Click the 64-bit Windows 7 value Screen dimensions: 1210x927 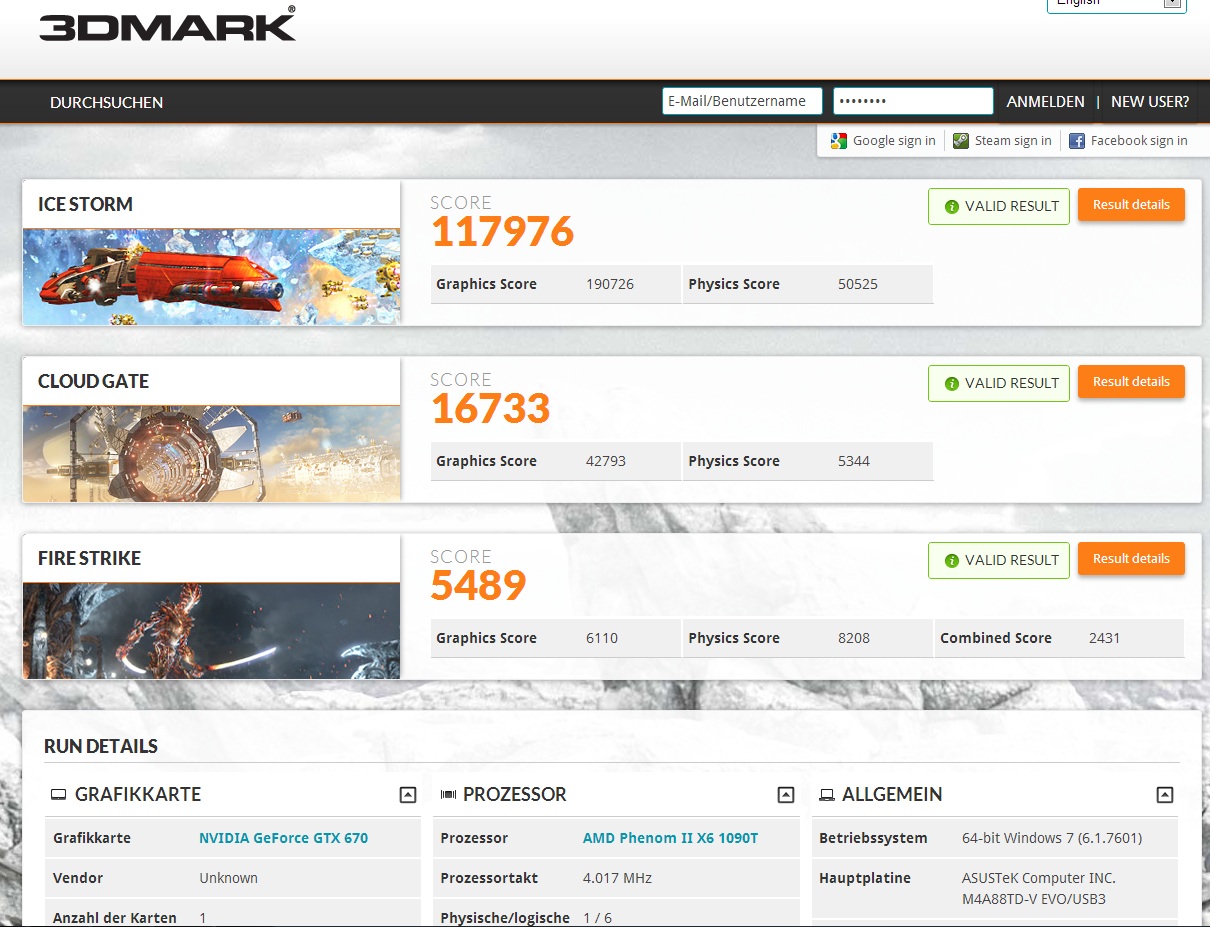coord(1052,838)
